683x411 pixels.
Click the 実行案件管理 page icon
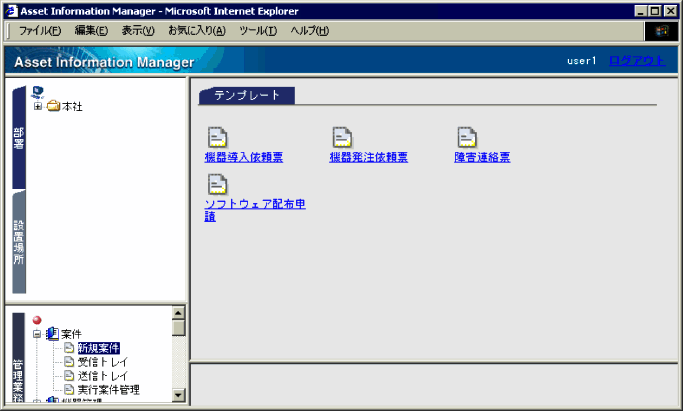click(69, 389)
